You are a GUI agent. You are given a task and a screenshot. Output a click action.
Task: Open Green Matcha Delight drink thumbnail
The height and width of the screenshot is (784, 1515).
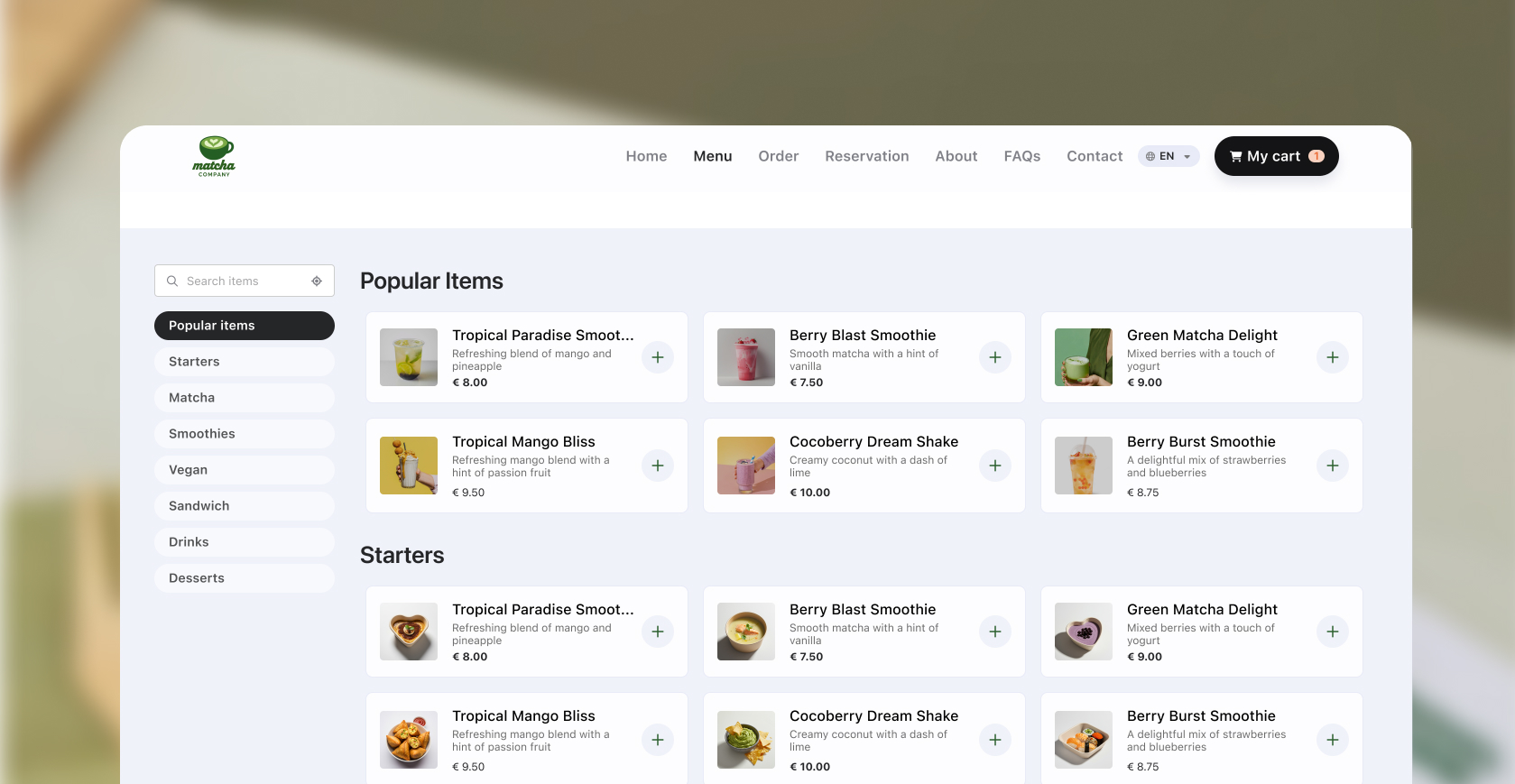point(1084,357)
